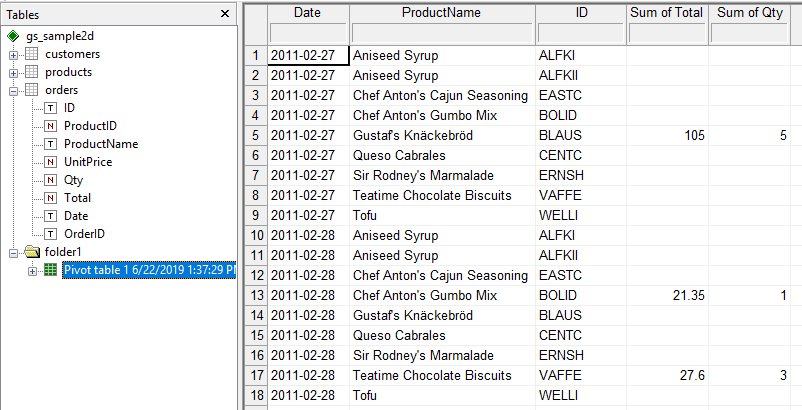This screenshot has height=410, width=802.
Task: Select row 13 header in the grid
Action: click(256, 296)
